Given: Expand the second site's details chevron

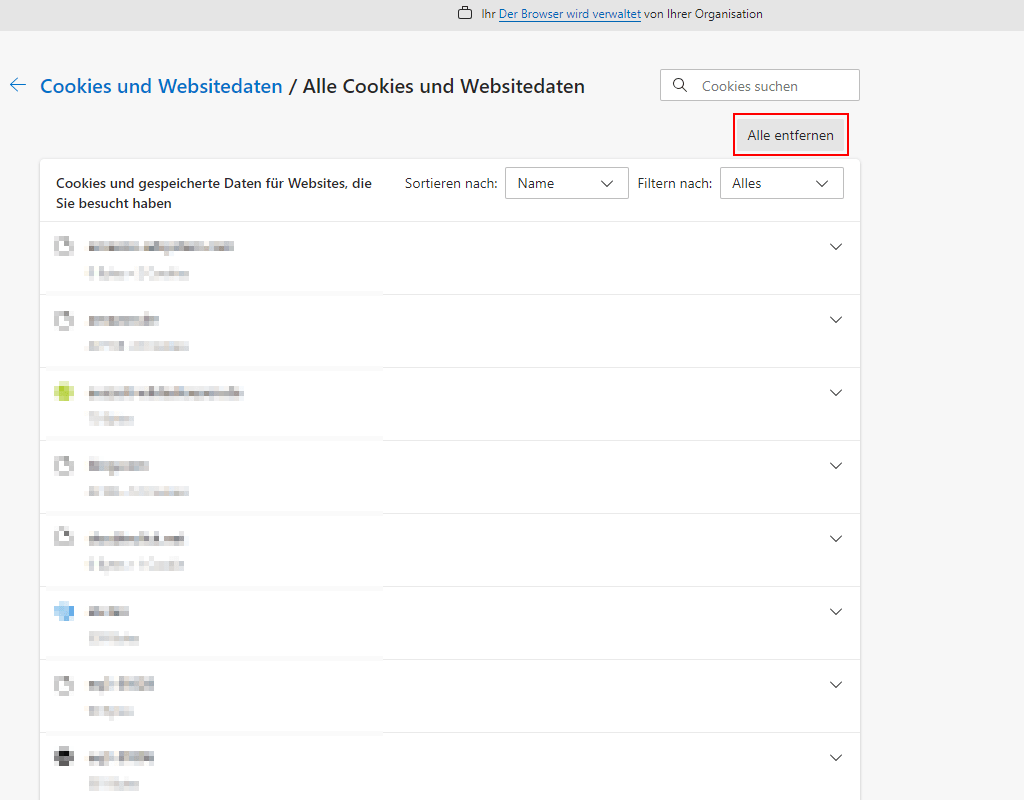Looking at the screenshot, I should pyautogui.click(x=836, y=319).
